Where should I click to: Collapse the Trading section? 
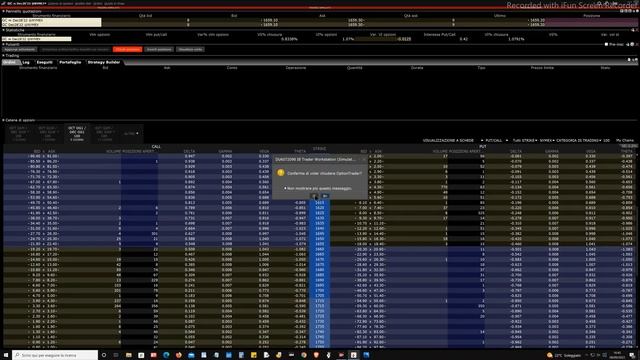3,55
